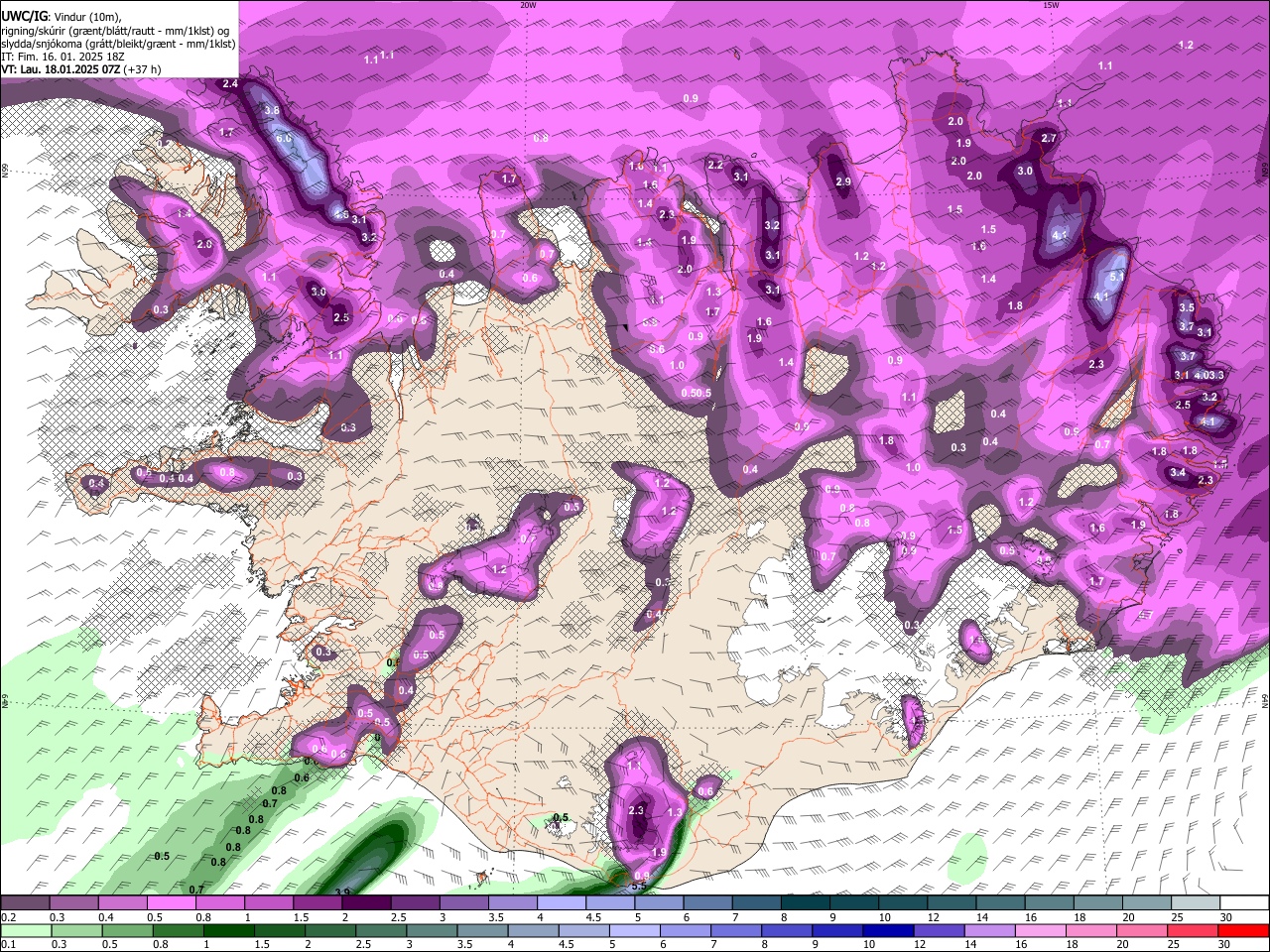Click bottom-row legend swatch between 6 and 7
The width and height of the screenshot is (1270, 952).
point(686,930)
